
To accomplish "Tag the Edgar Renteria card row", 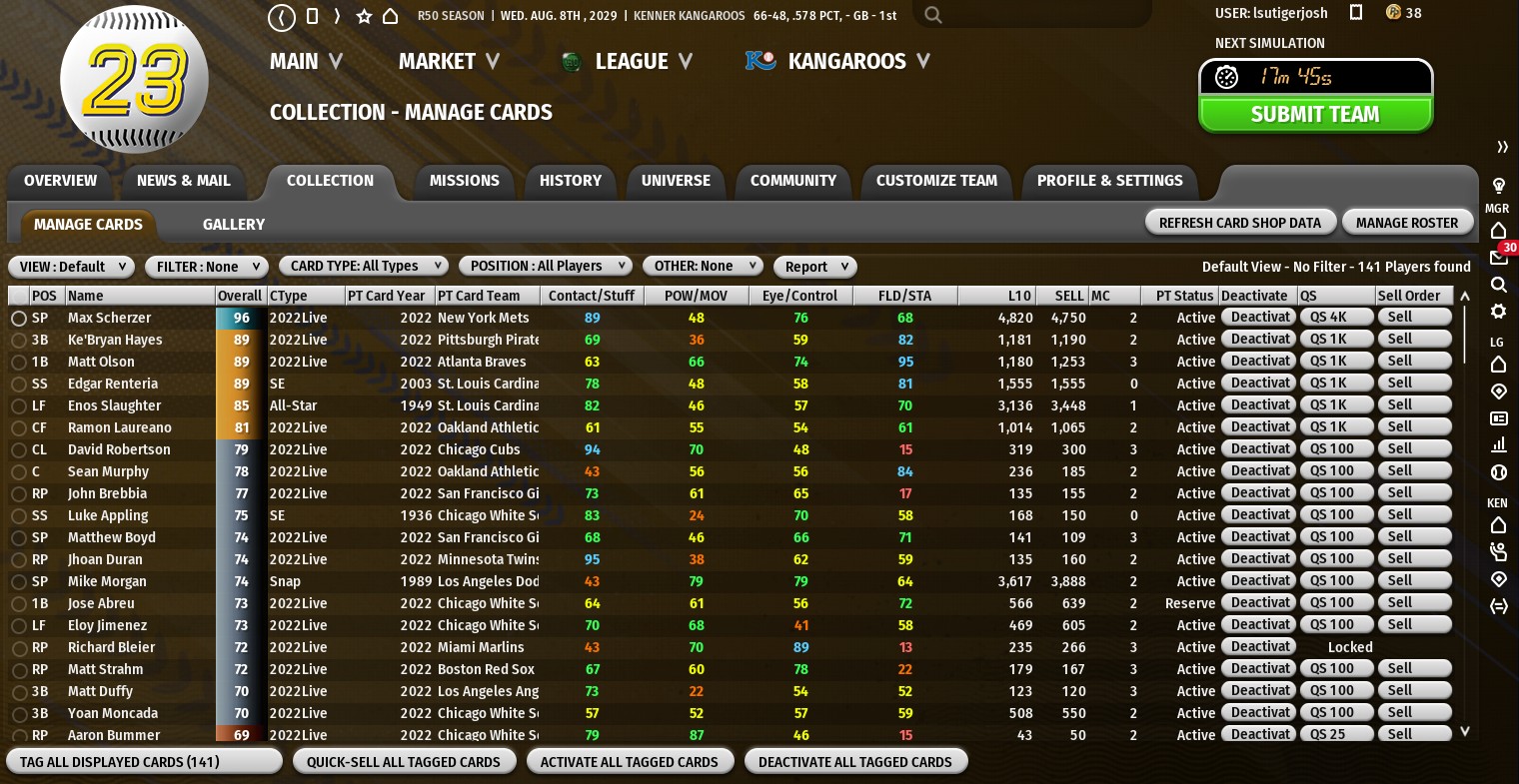I will (x=19, y=385).
